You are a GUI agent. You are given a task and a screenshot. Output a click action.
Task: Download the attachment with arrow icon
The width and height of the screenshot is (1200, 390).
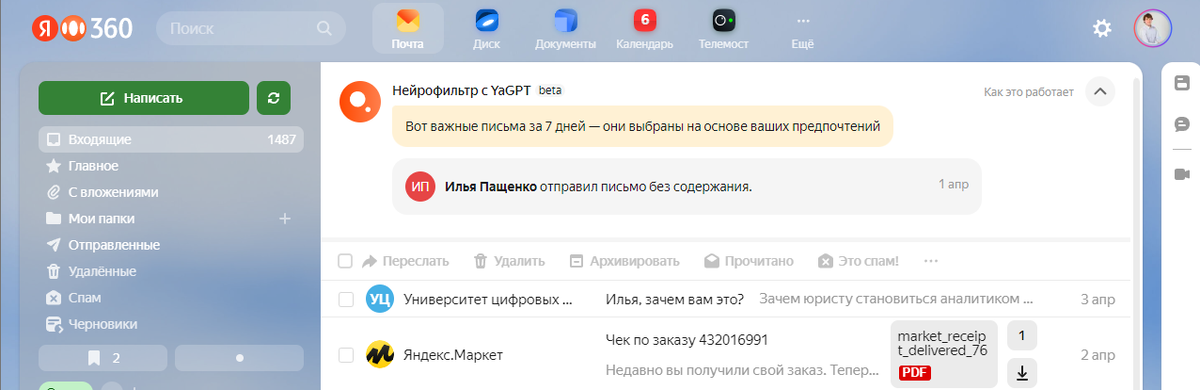[x=1021, y=373]
